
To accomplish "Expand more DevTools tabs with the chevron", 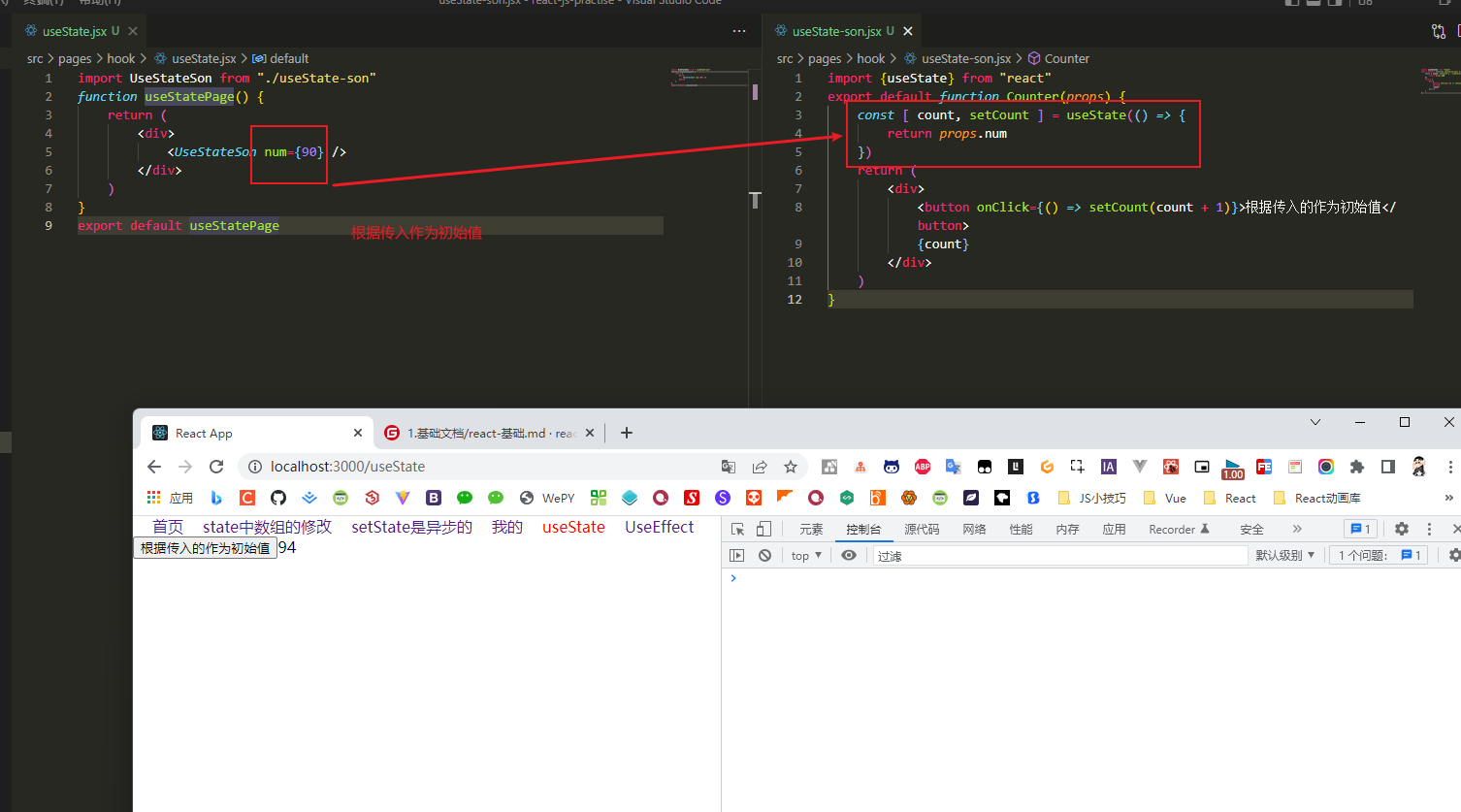I will tap(1297, 529).
